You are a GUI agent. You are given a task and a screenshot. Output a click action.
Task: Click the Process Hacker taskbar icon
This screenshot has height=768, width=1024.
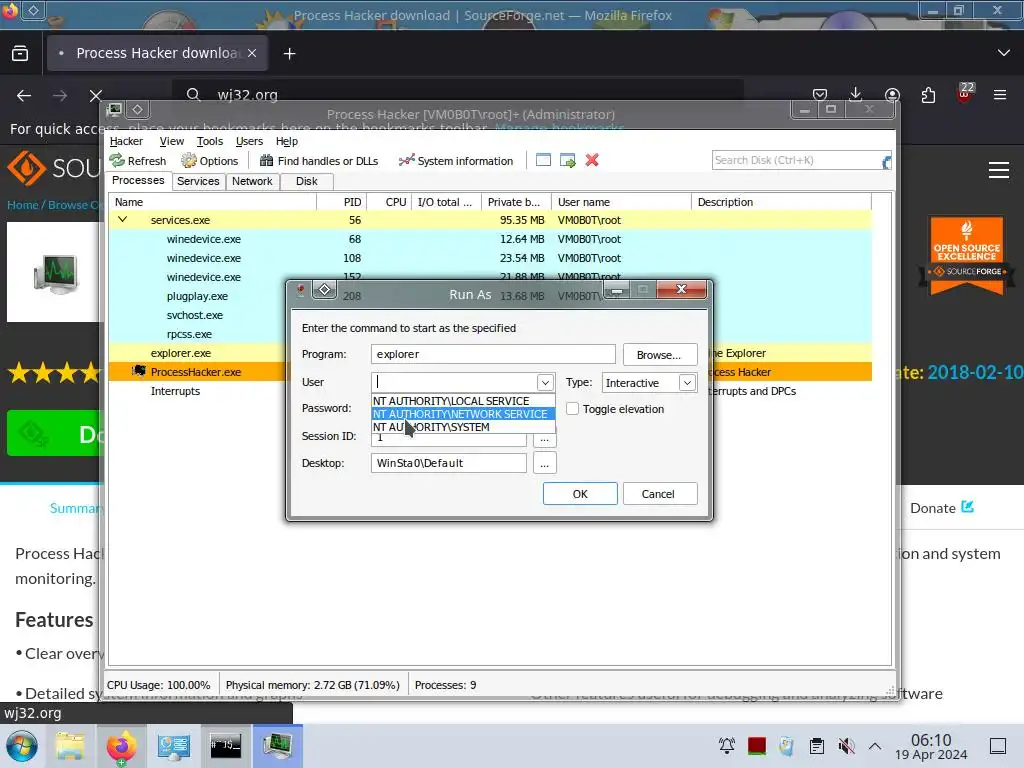coord(278,746)
